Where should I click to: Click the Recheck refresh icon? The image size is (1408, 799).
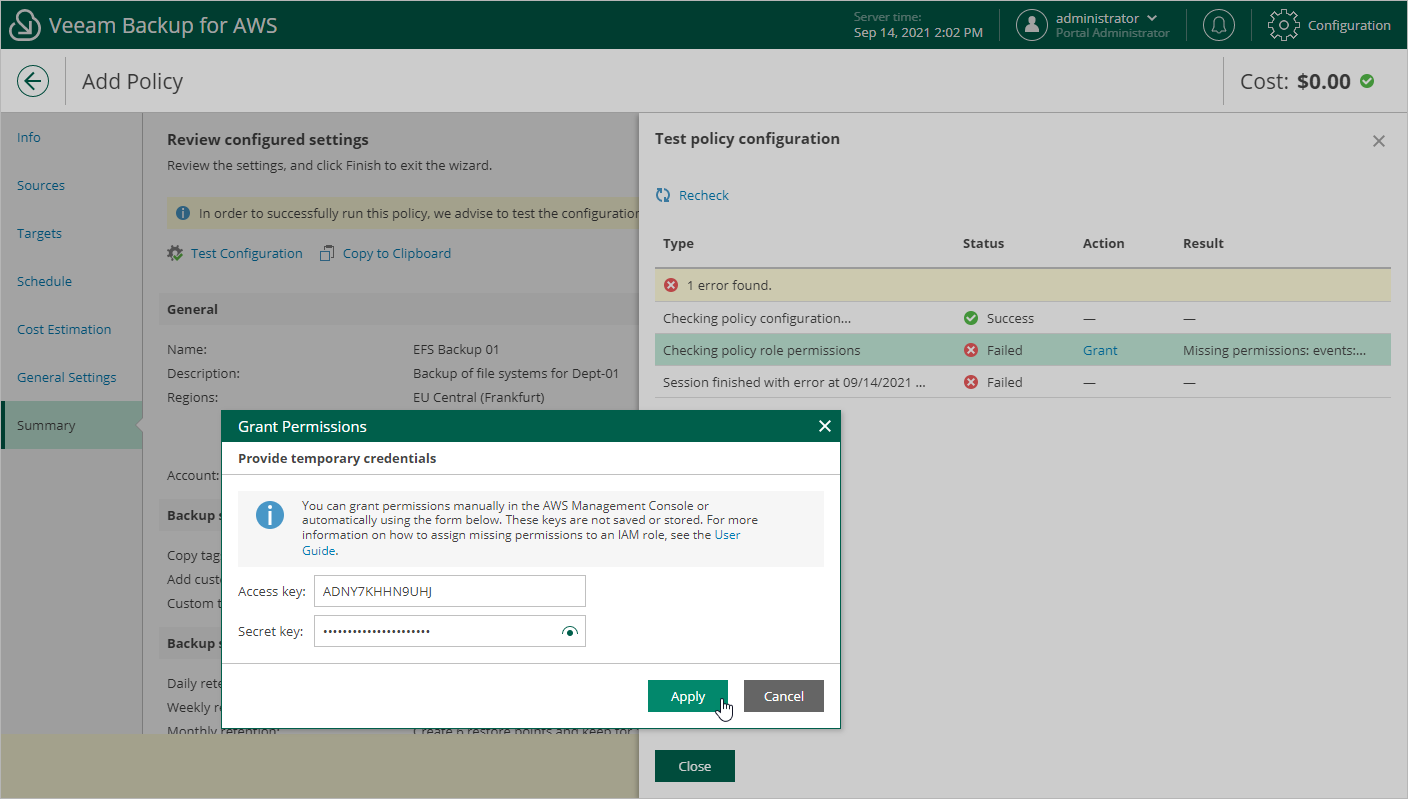pyautogui.click(x=663, y=195)
